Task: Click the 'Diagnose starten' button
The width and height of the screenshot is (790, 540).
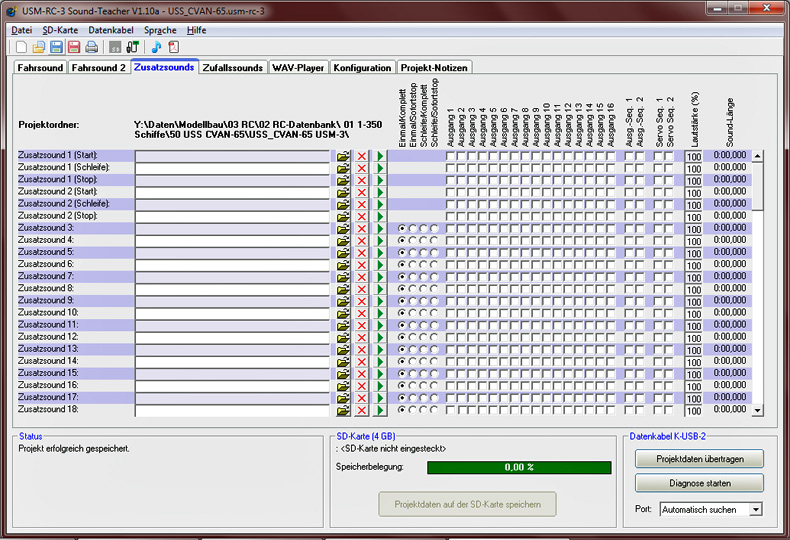Action: (x=699, y=483)
